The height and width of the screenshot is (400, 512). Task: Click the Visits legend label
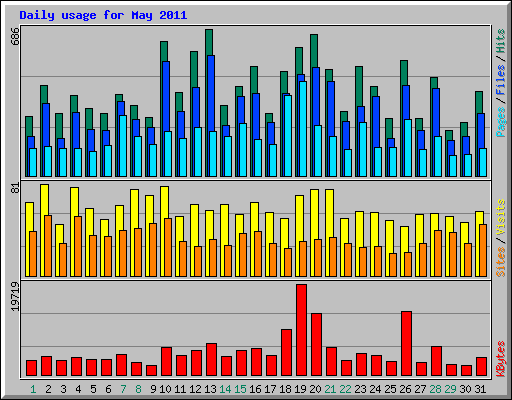pos(501,217)
